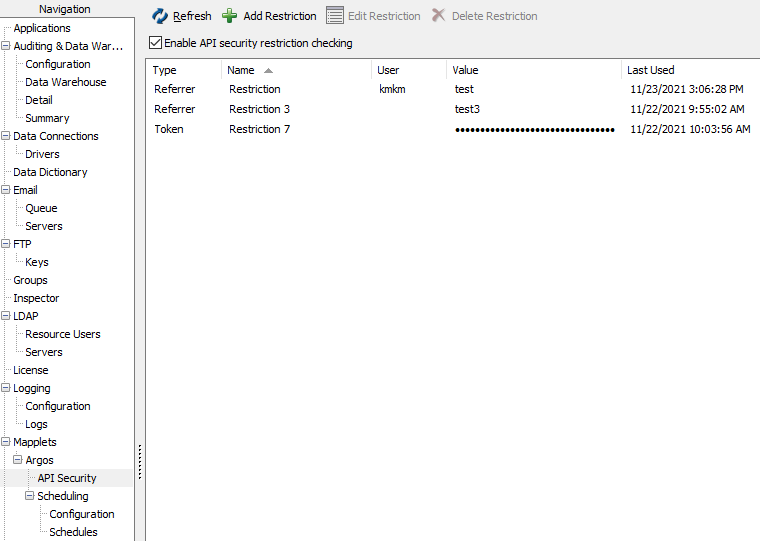This screenshot has height=541, width=760.
Task: Collapse the Auditing & Data Warehouse node
Action: point(6,46)
